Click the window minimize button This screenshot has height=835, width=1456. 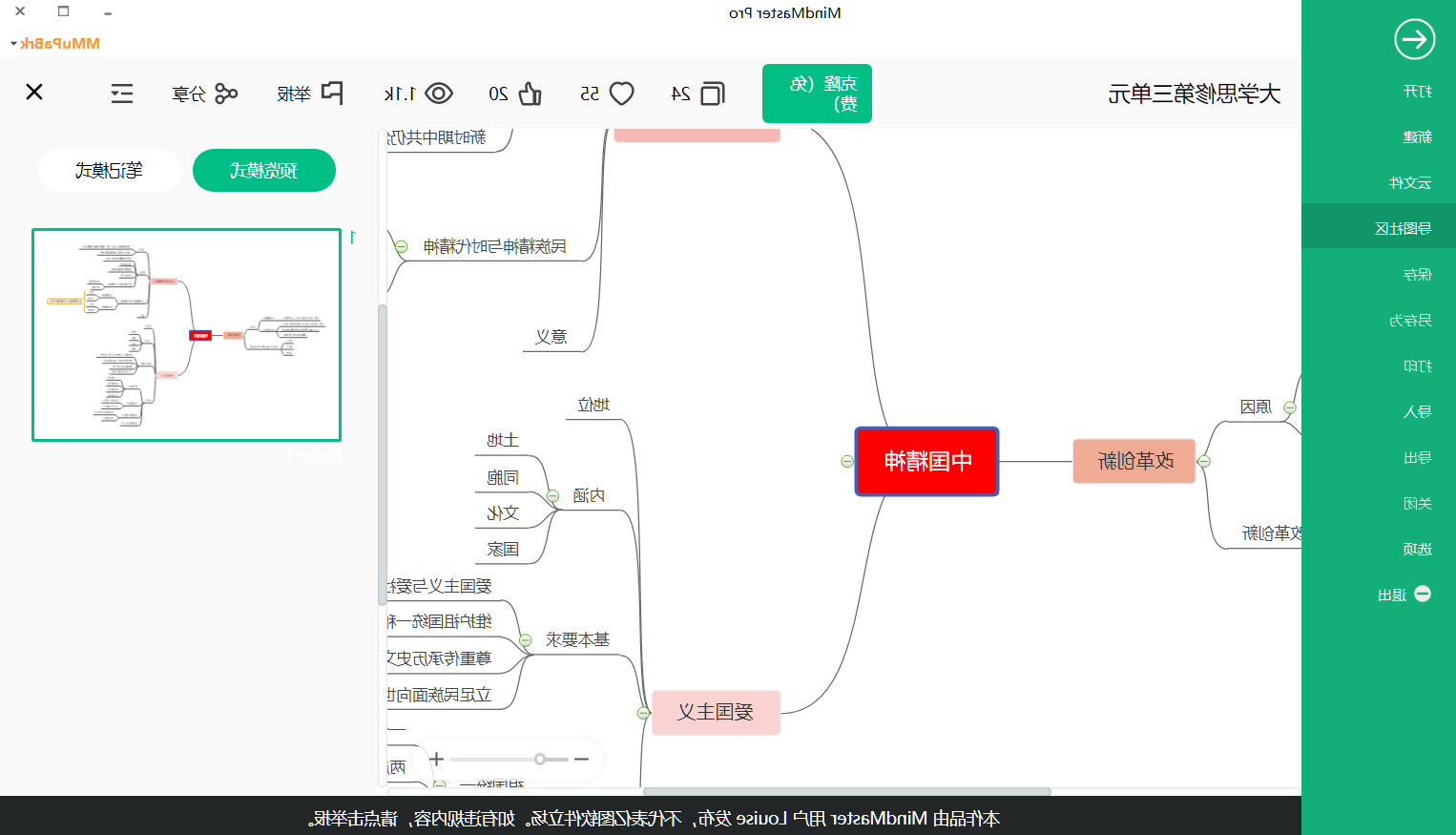click(x=108, y=12)
